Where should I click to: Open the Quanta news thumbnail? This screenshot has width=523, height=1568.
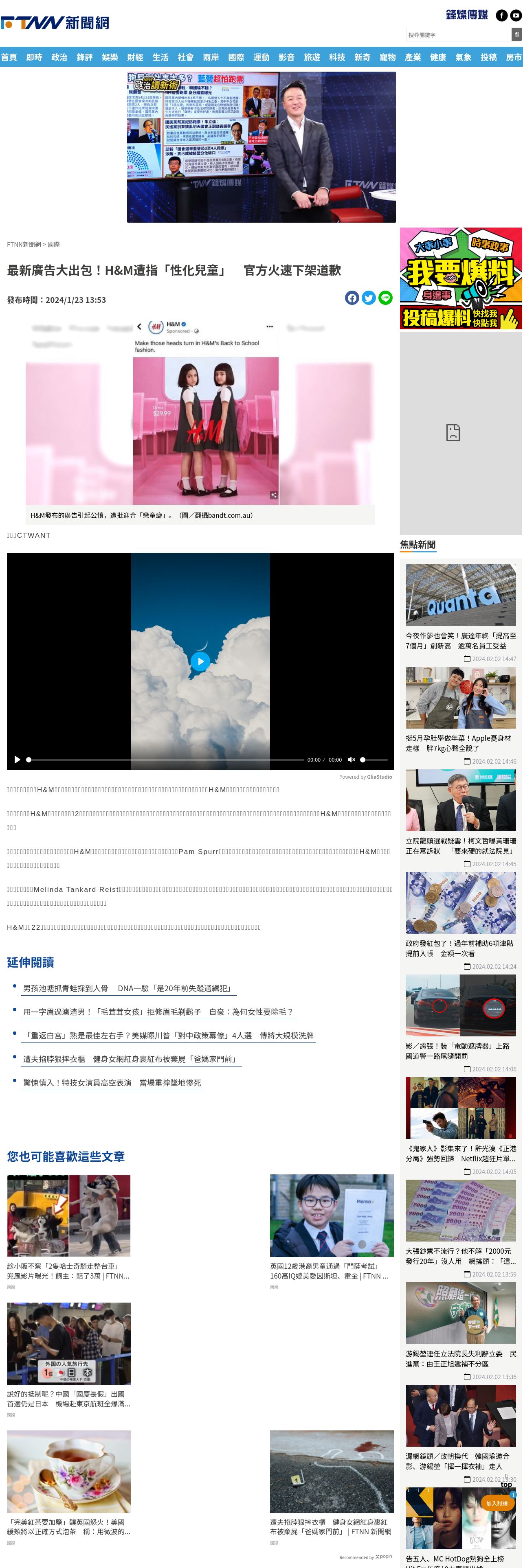461,595
